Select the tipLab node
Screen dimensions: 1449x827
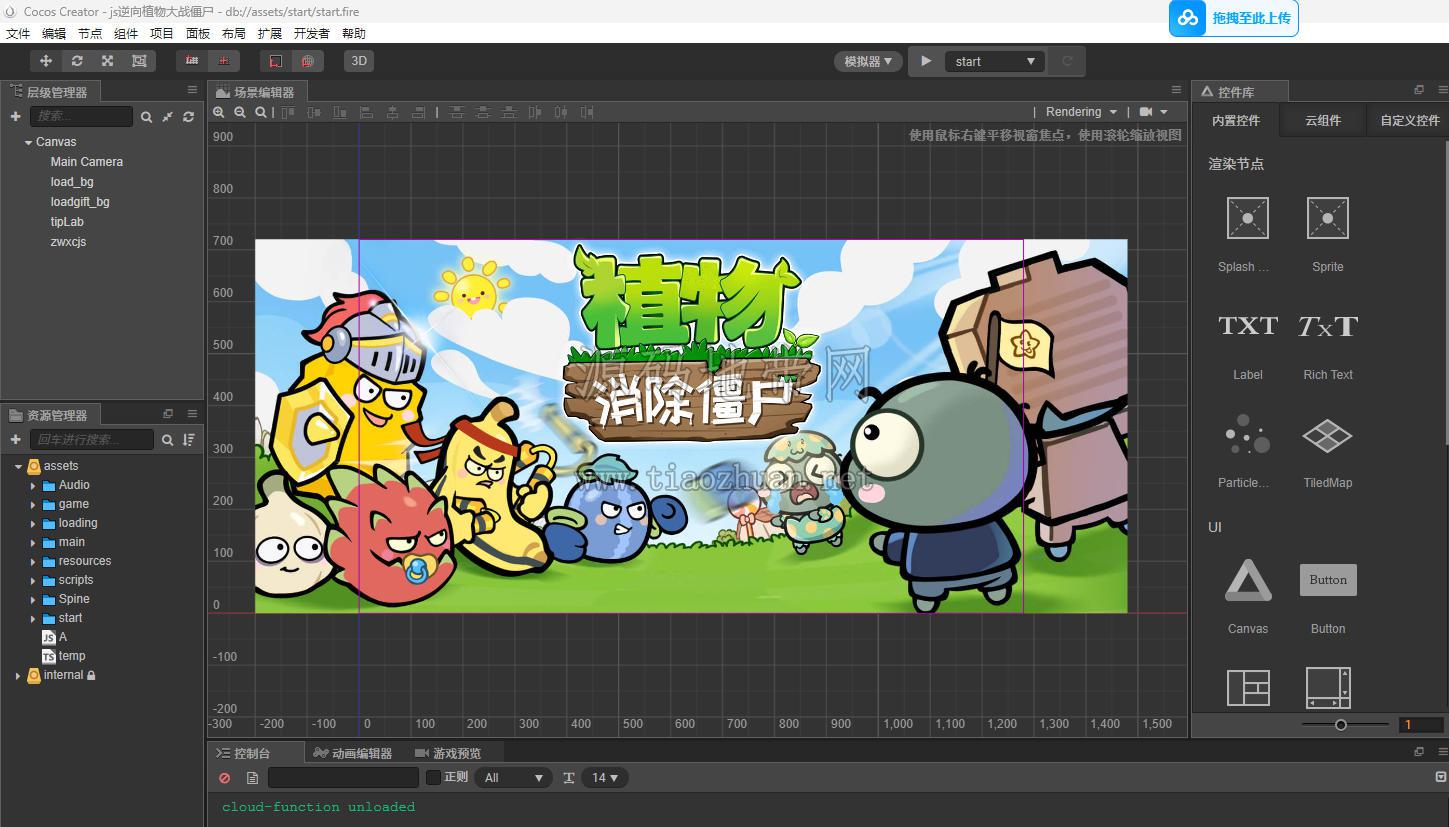pyautogui.click(x=67, y=222)
